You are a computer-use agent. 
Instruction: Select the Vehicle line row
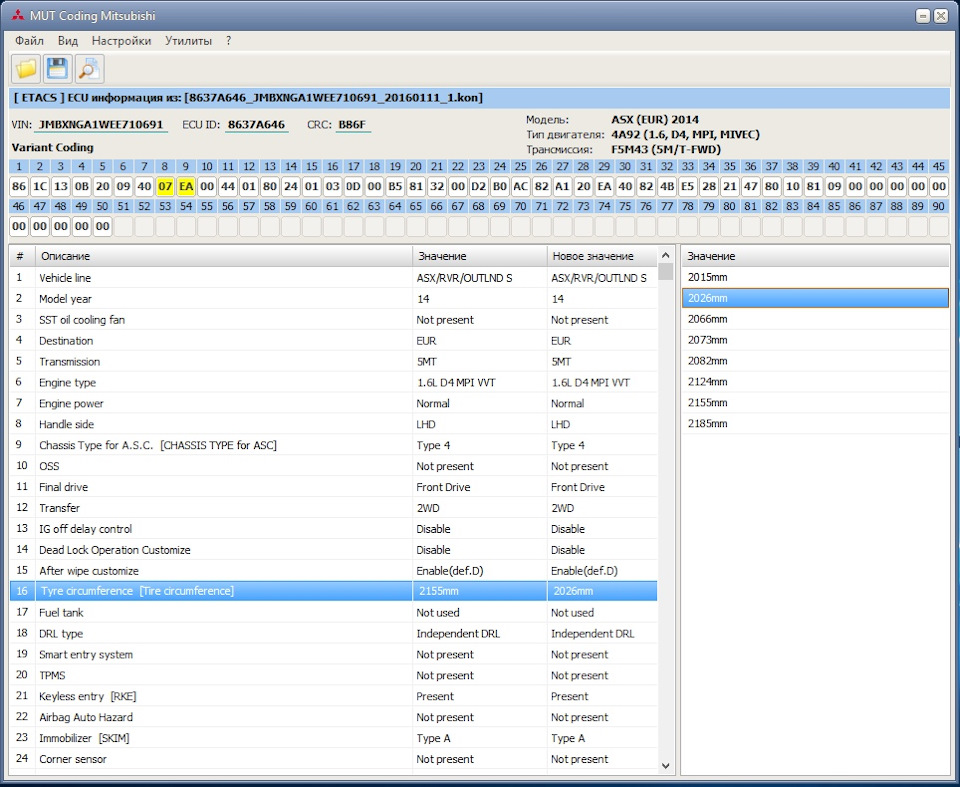click(334, 278)
